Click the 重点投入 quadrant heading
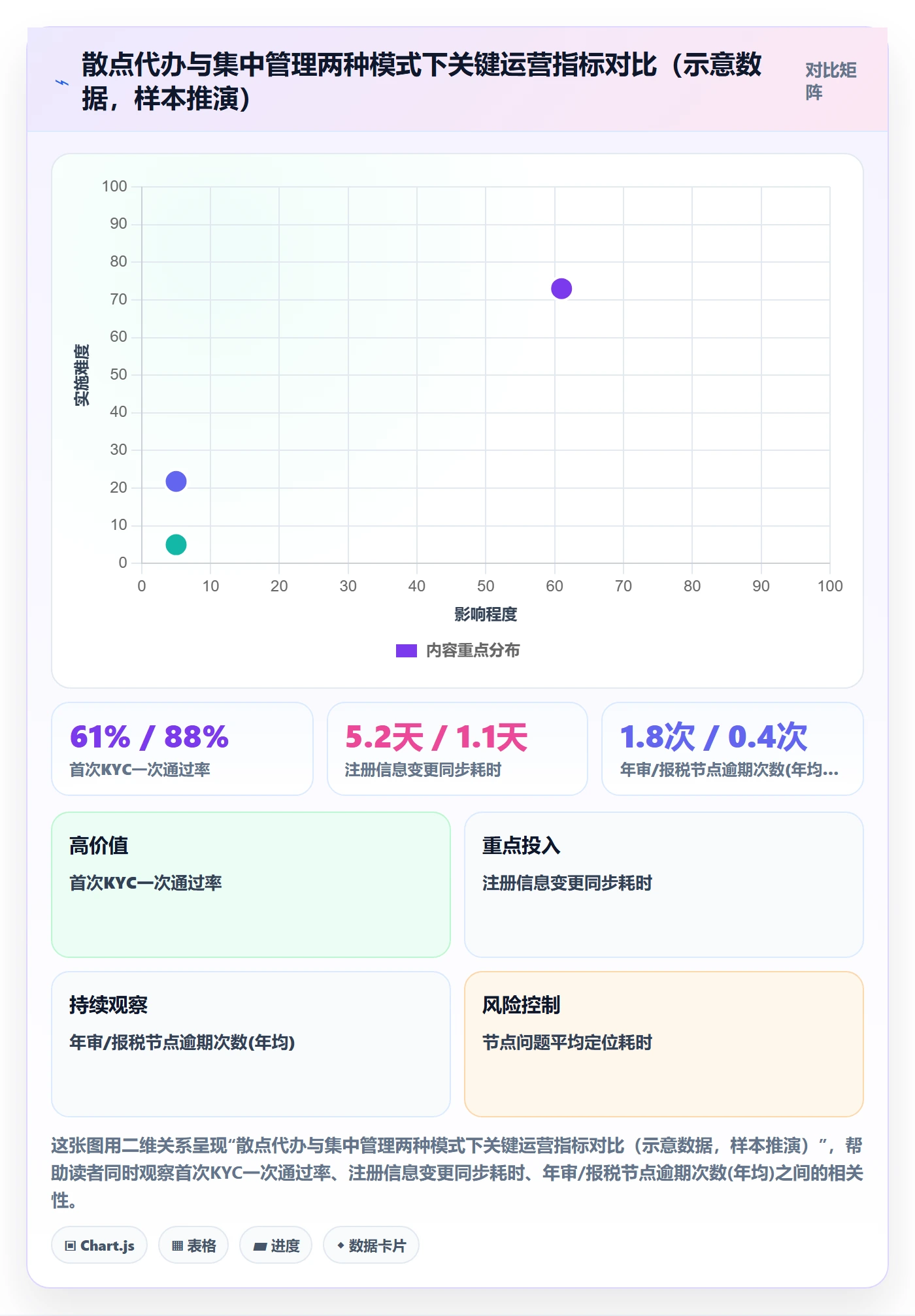915x1316 pixels. coord(522,846)
